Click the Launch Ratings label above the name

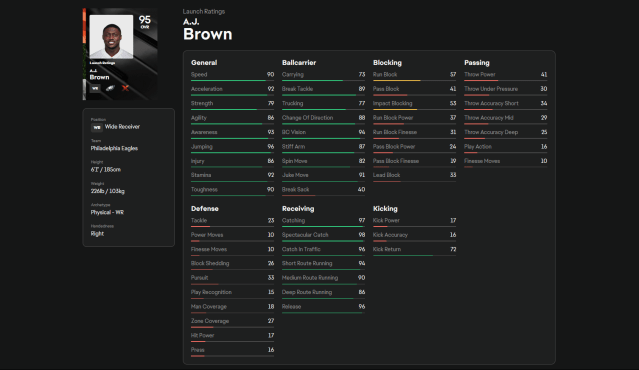tap(204, 11)
